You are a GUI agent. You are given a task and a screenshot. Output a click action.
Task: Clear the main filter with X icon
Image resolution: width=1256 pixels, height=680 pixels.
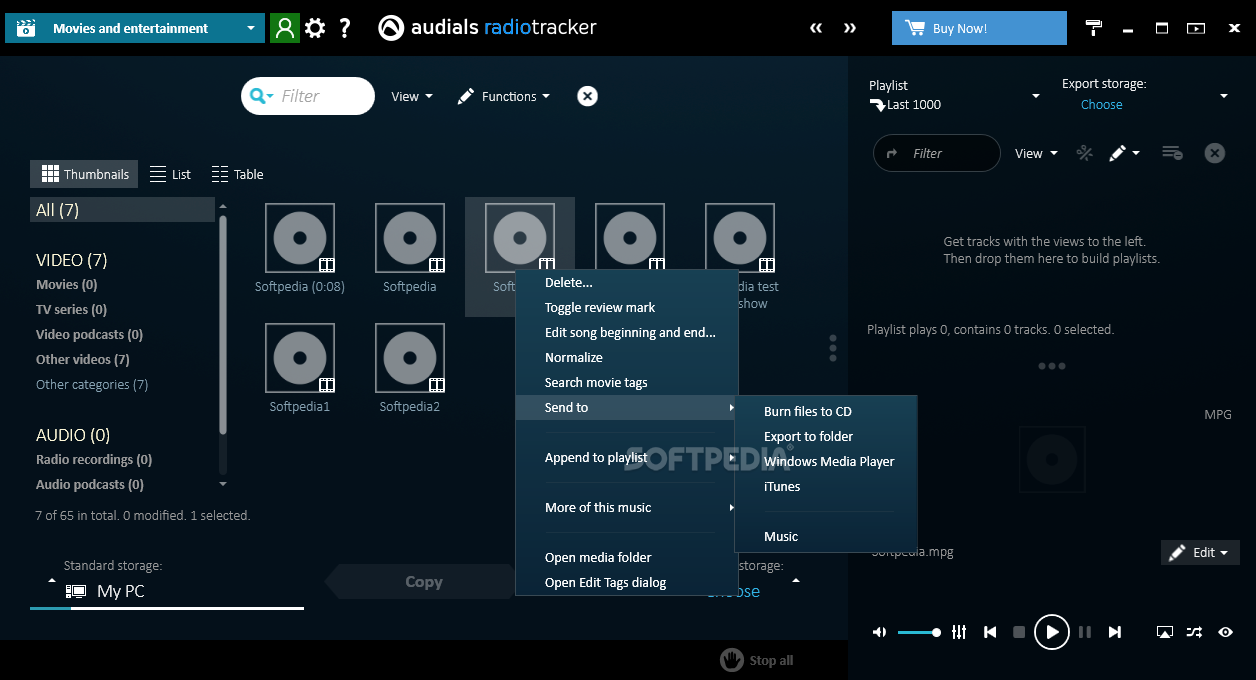click(x=588, y=96)
